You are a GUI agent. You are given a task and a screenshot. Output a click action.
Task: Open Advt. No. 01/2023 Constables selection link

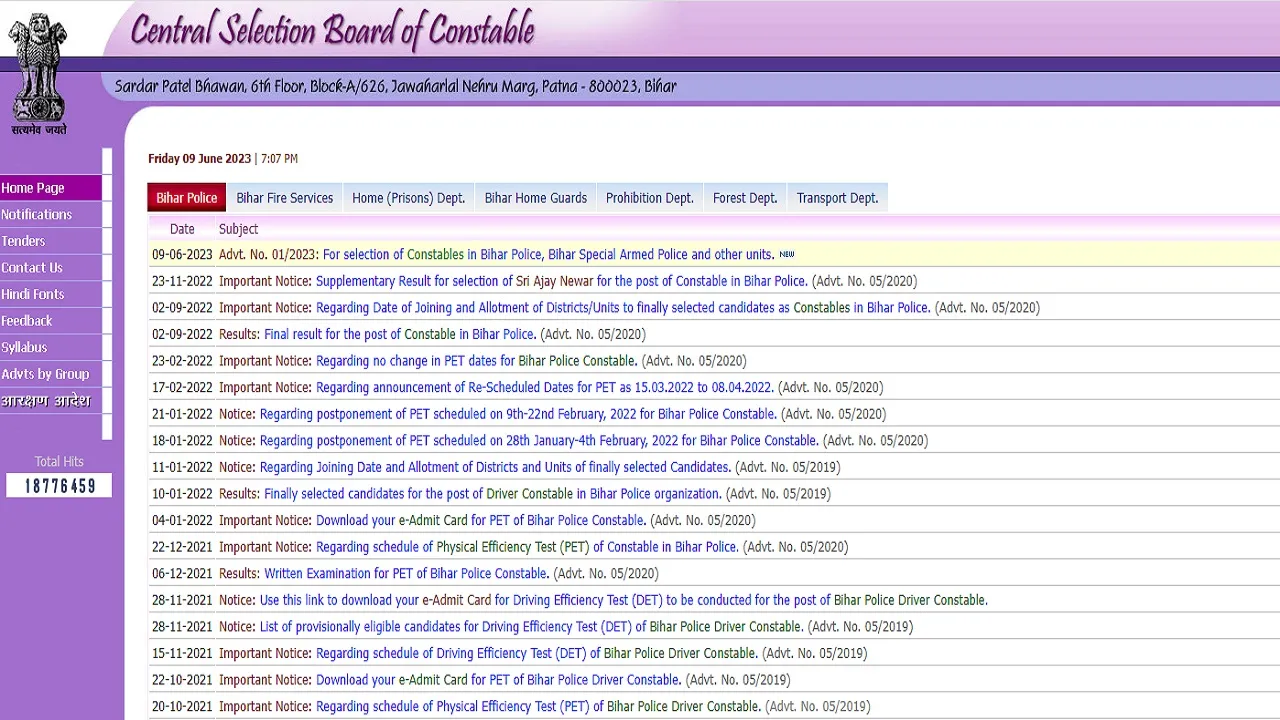[548, 255]
